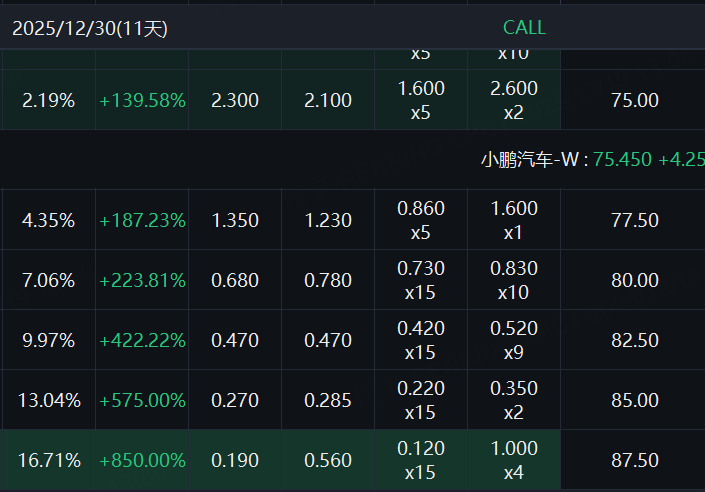Select the 87.50 strike price
The image size is (705, 492).
pos(634,460)
